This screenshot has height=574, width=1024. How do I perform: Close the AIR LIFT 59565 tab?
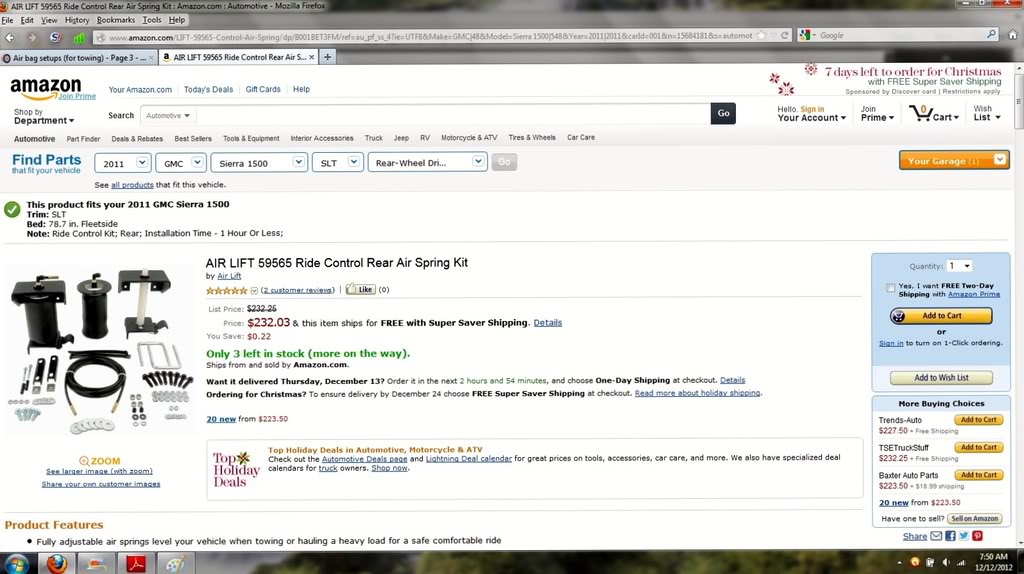[312, 57]
